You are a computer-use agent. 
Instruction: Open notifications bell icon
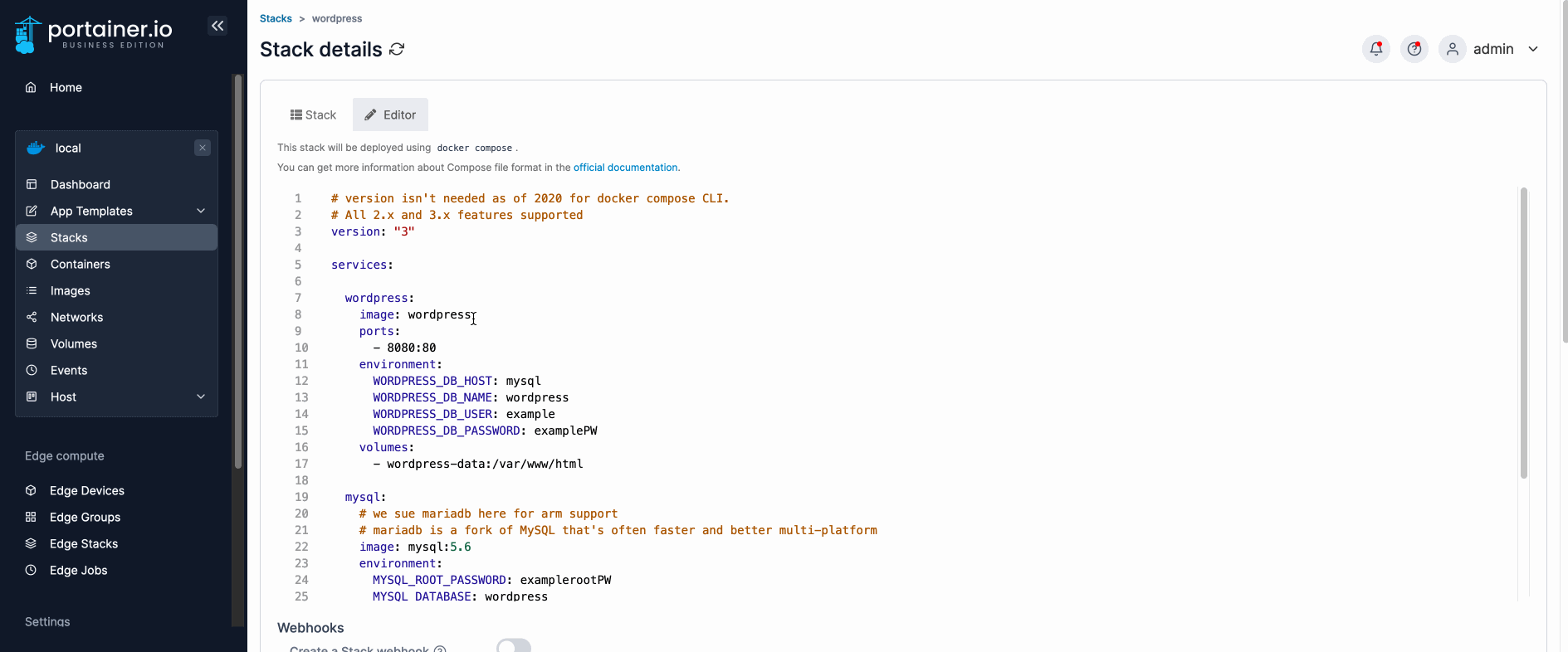tap(1376, 49)
